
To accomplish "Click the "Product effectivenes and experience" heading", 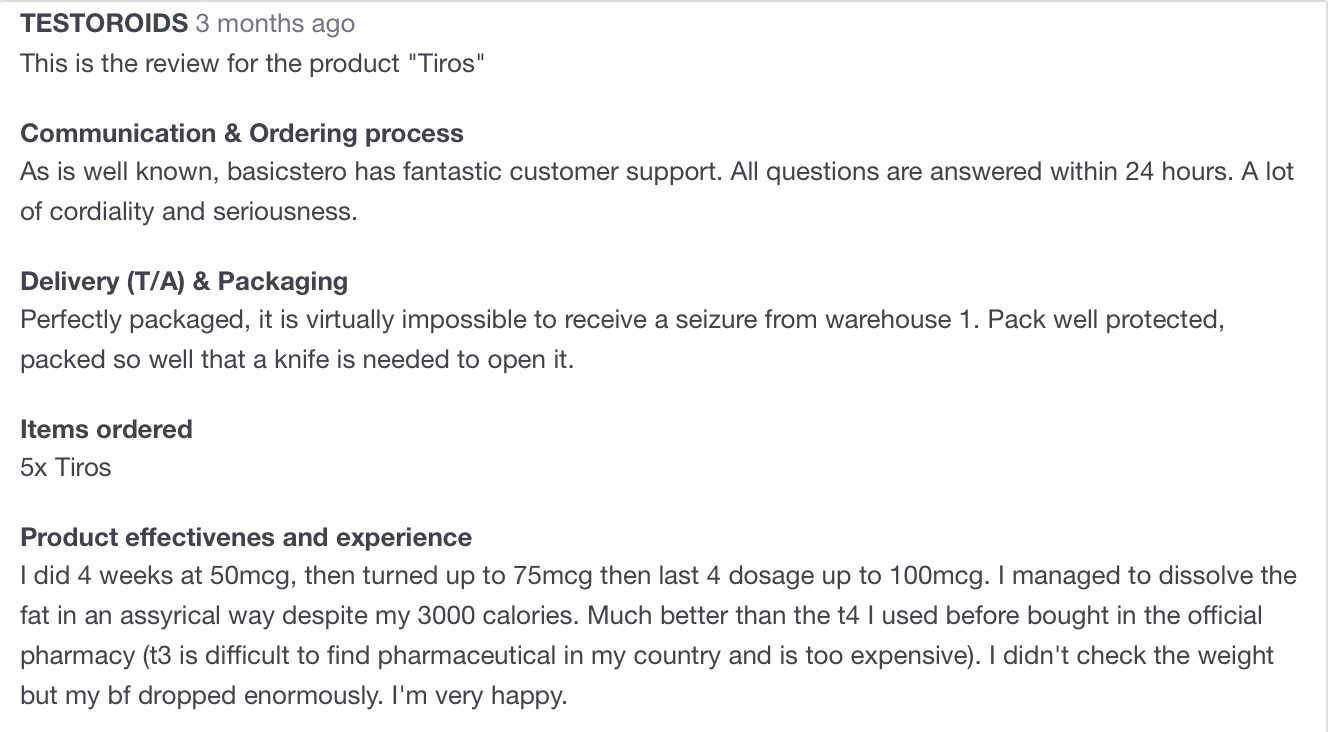I will [x=246, y=538].
